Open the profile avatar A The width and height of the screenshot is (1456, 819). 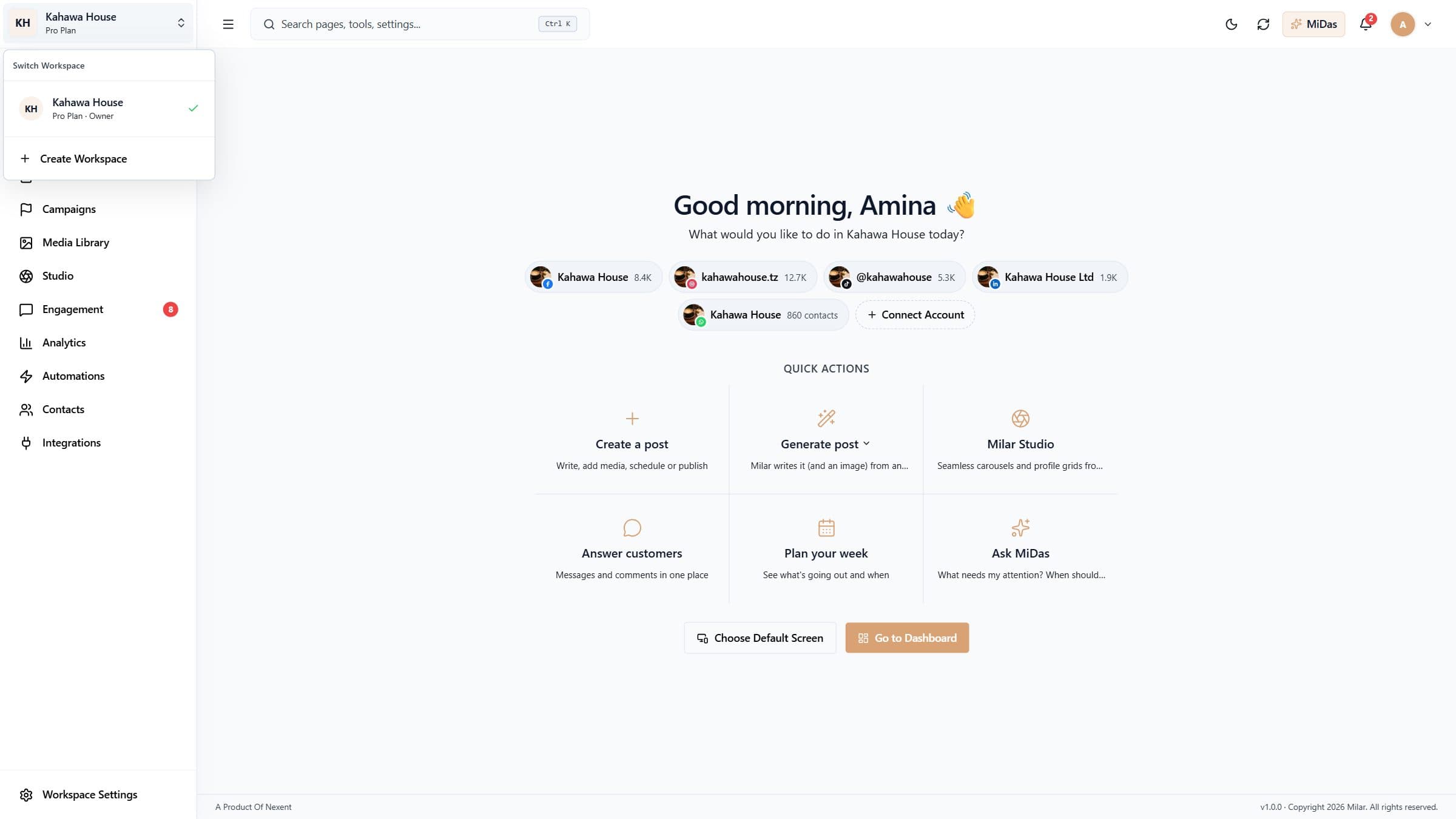[1403, 24]
